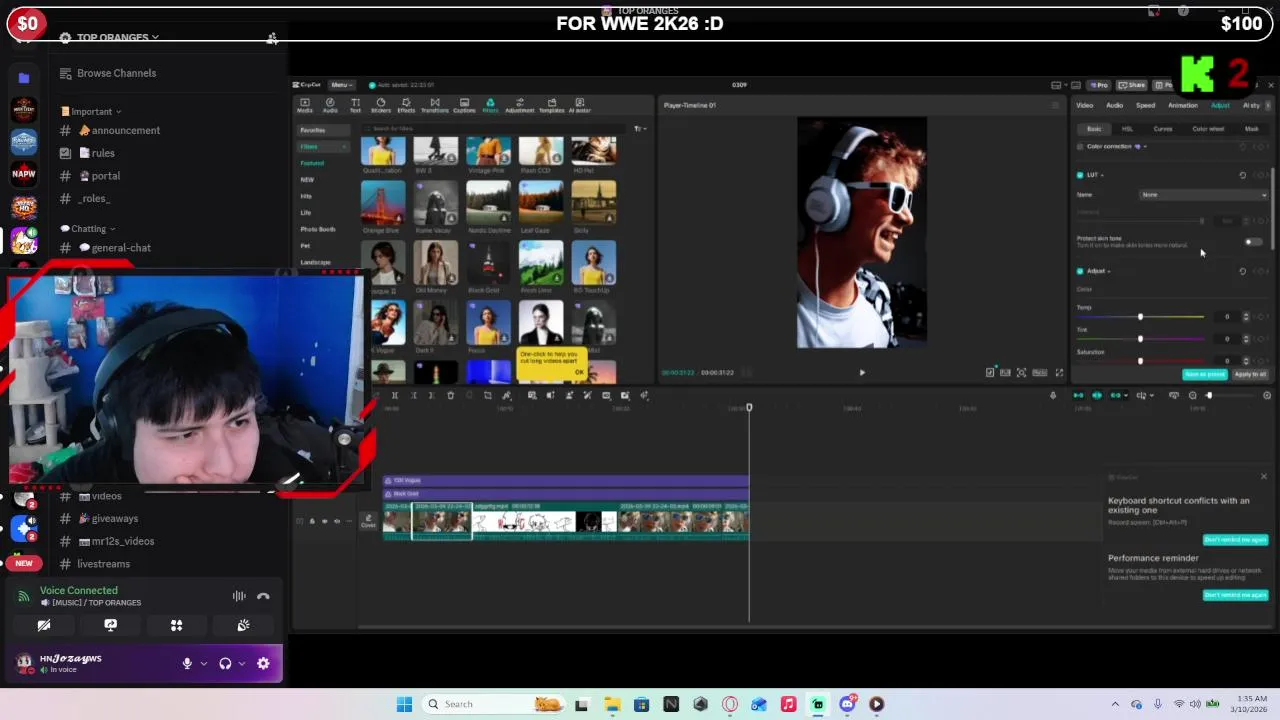This screenshot has height=720, width=1280.
Task: Expand the Adjust section arrow
Action: click(1109, 271)
